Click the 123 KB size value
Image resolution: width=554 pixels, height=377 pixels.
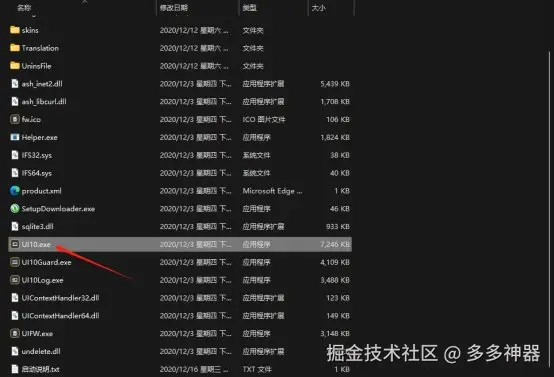click(x=338, y=298)
